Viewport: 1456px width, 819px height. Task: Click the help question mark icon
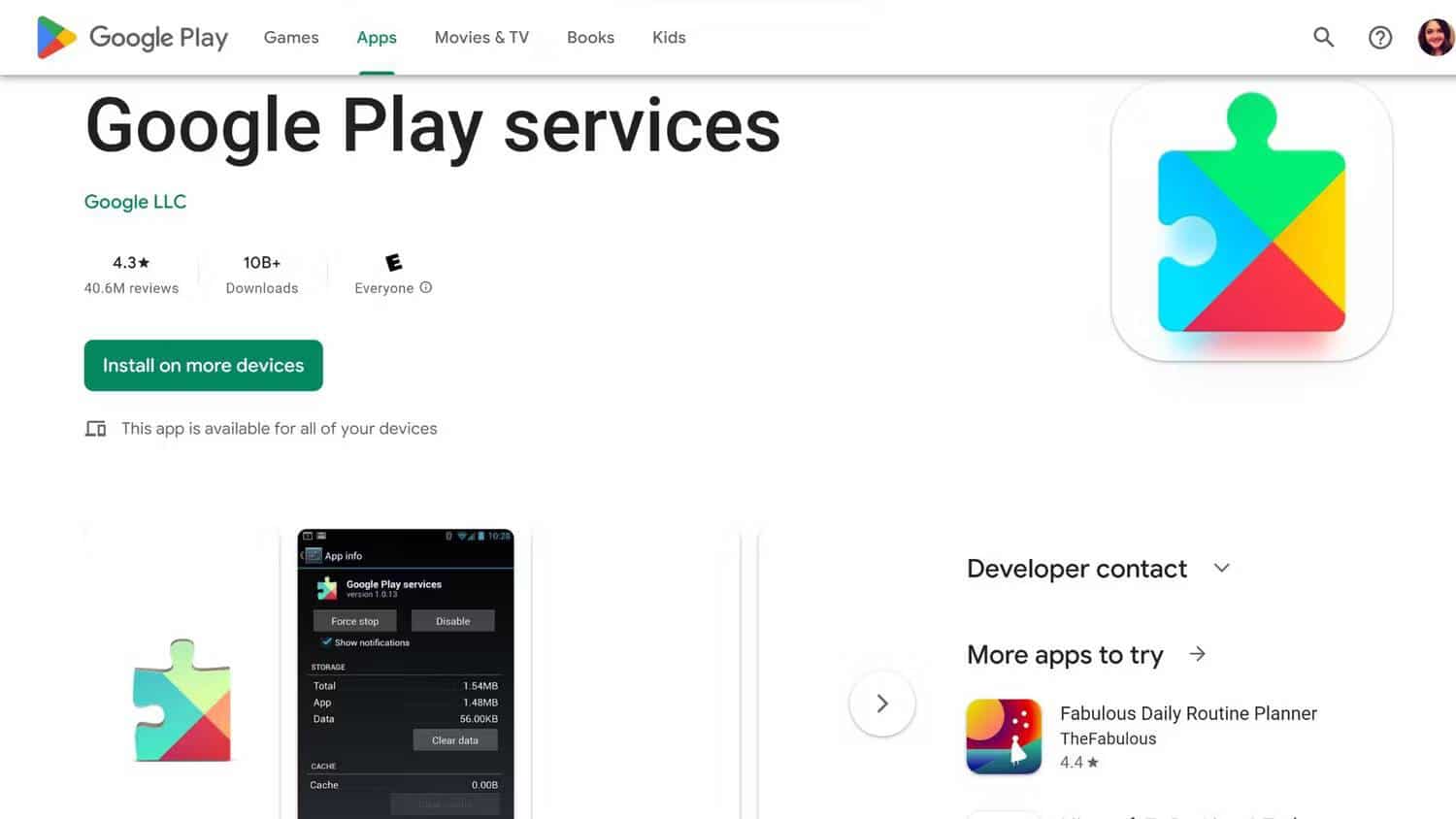1379,37
